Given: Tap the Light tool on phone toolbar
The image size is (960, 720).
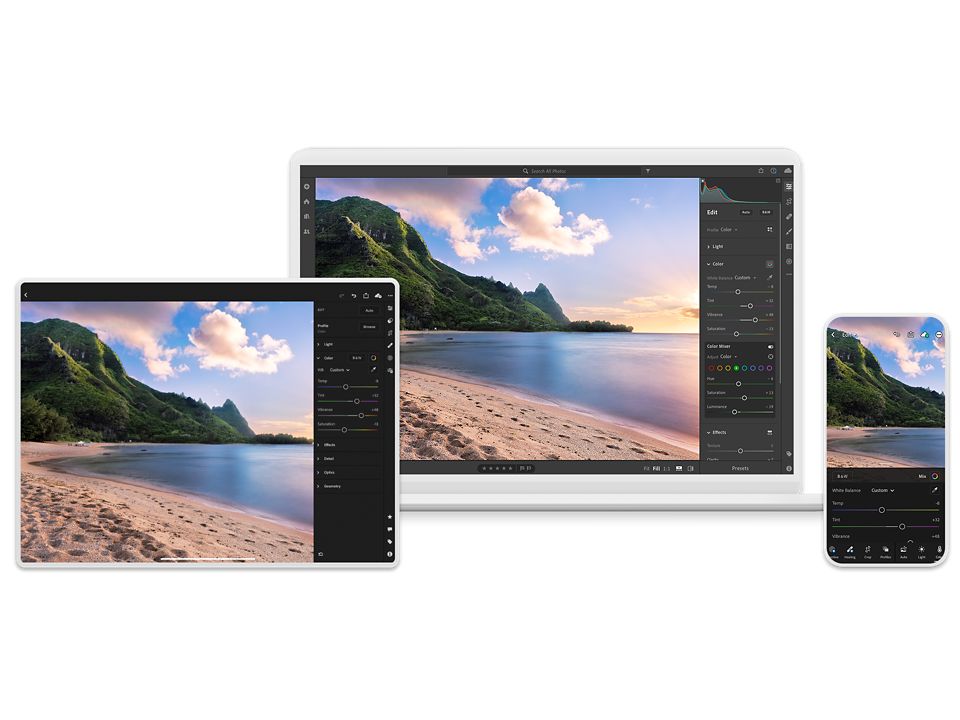Looking at the screenshot, I should click(921, 550).
